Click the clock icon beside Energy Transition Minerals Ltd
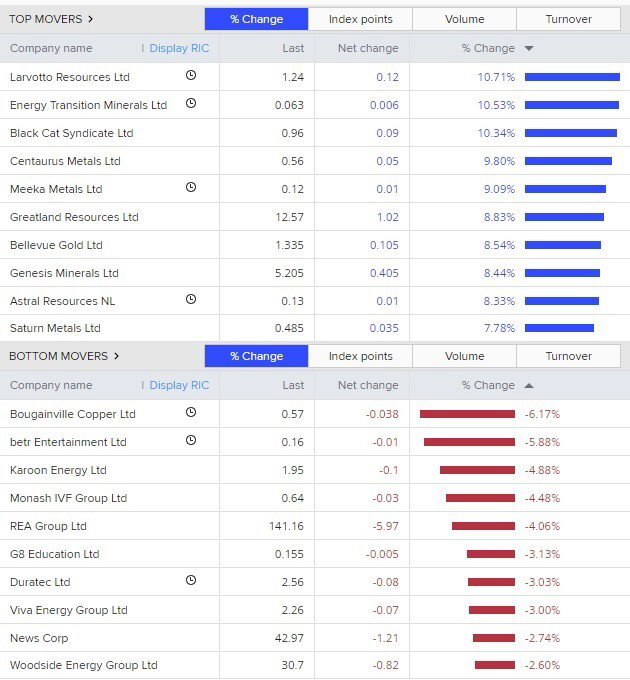 pos(191,103)
